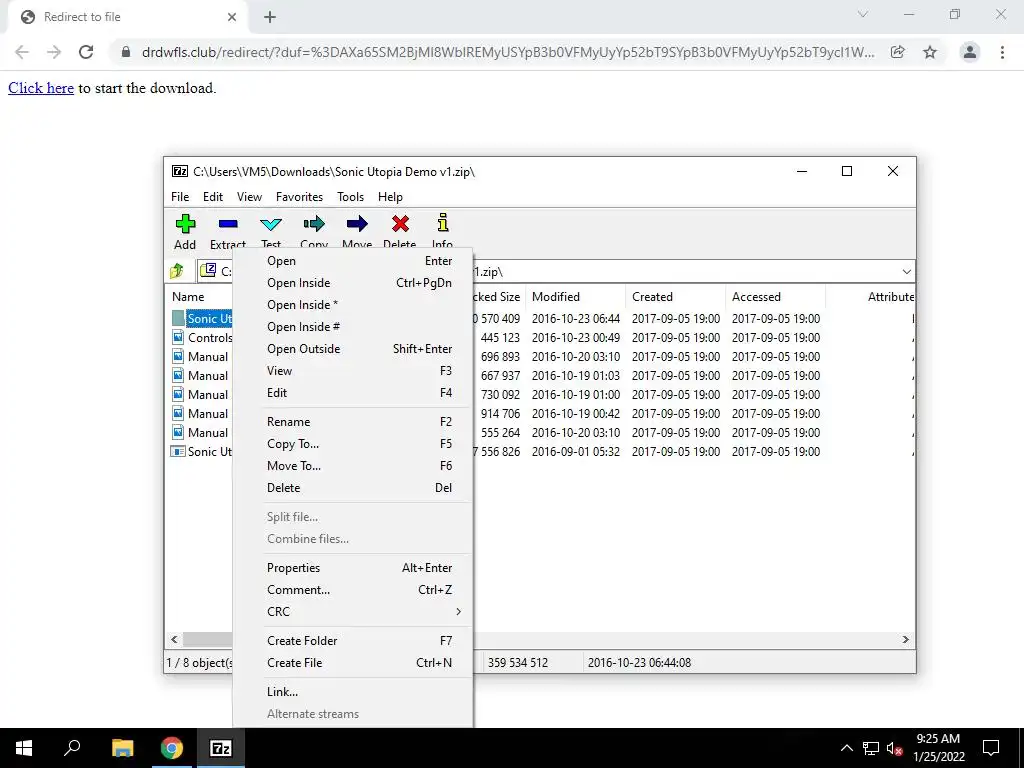The width and height of the screenshot is (1024, 768).
Task: Click the muted volume tray icon
Action: tap(895, 748)
